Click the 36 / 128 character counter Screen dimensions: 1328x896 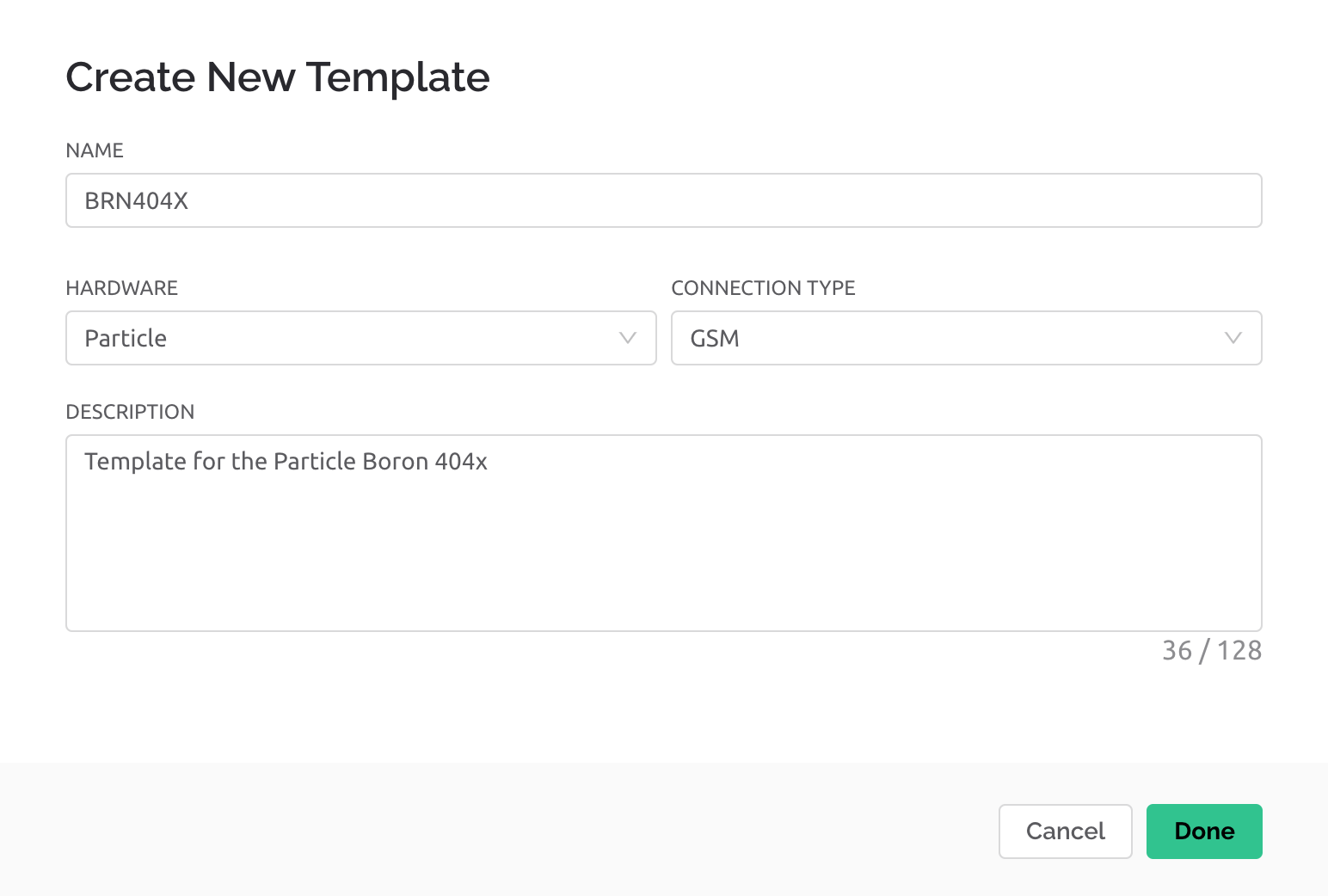(x=1212, y=651)
